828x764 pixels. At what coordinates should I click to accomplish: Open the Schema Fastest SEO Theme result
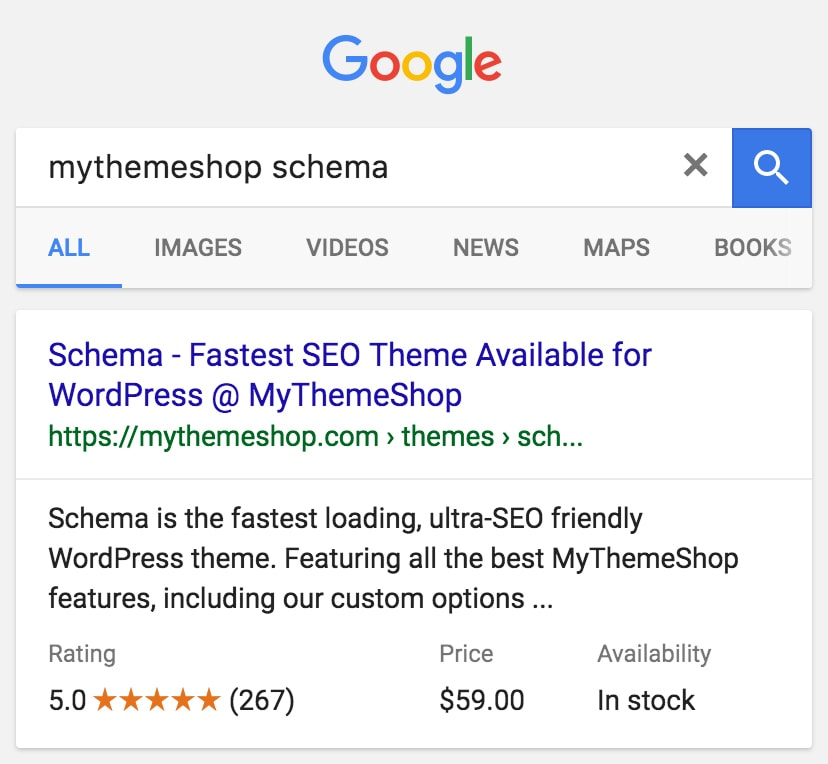[350, 375]
